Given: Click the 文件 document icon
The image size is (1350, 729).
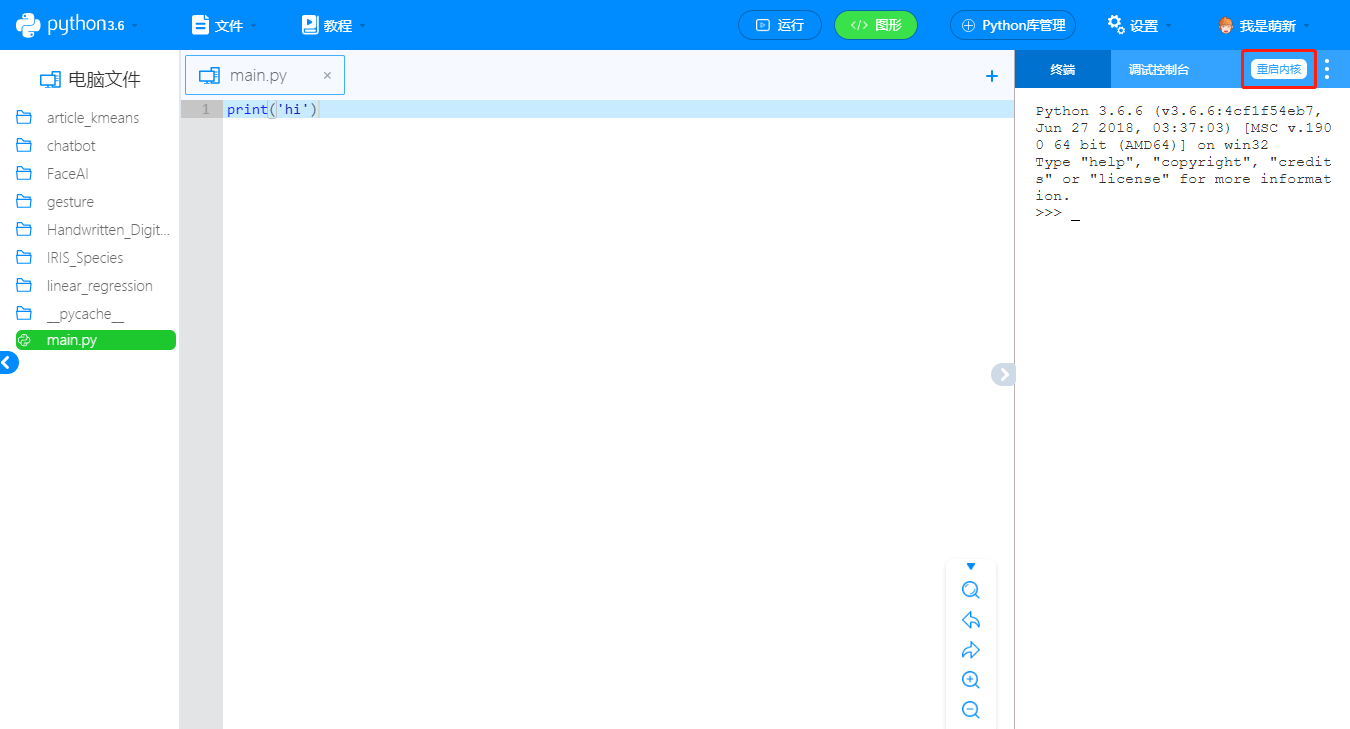Looking at the screenshot, I should pyautogui.click(x=200, y=25).
